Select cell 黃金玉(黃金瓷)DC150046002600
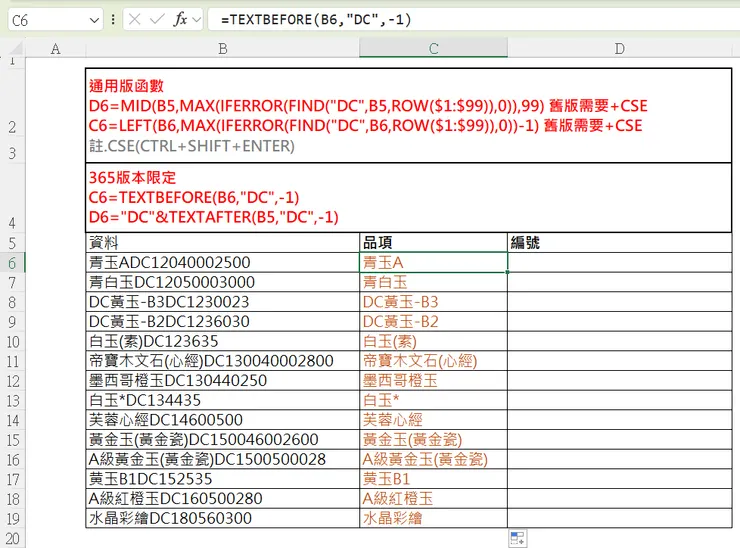Image resolution: width=740 pixels, height=548 pixels. click(222, 439)
